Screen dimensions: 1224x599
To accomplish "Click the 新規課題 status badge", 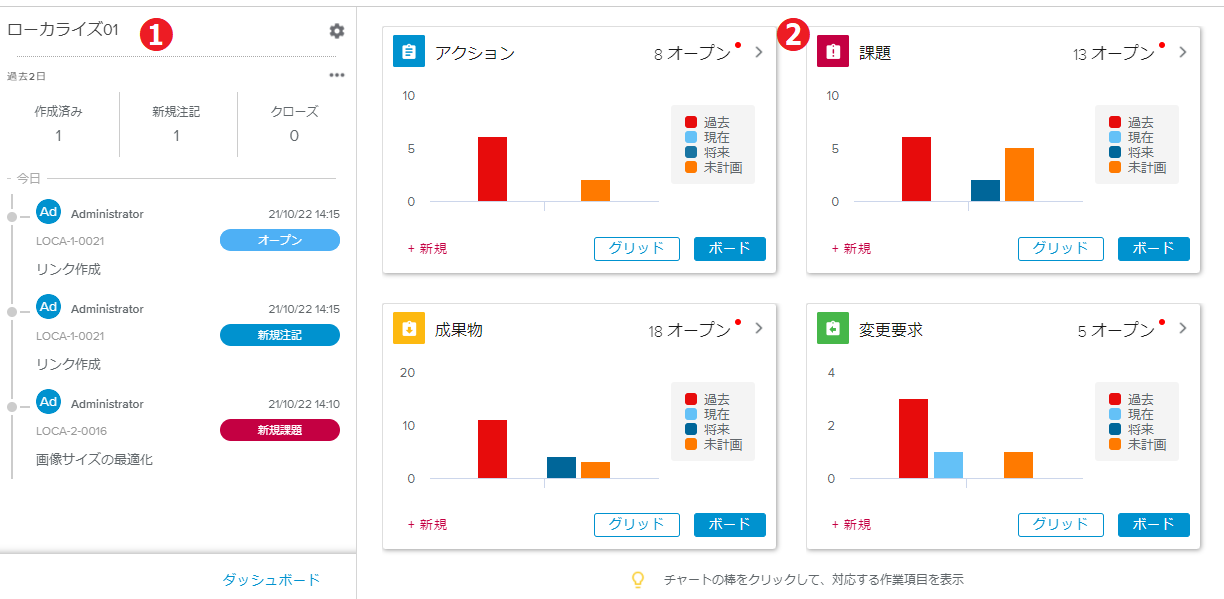I will (280, 430).
